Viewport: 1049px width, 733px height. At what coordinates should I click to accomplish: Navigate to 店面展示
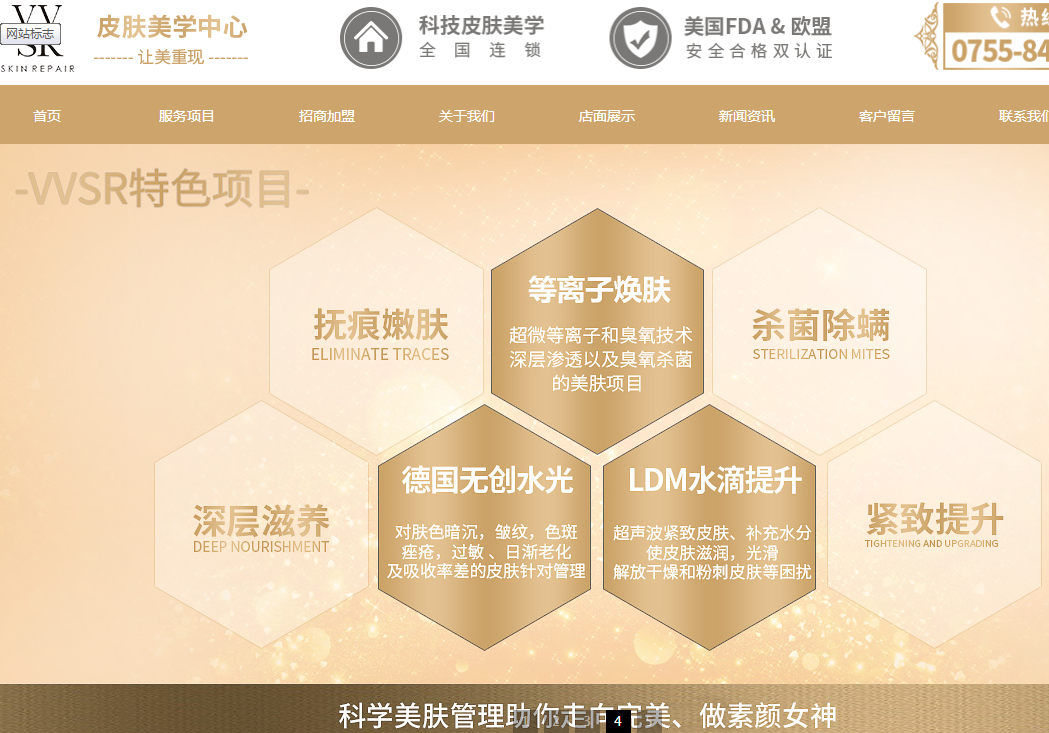click(x=607, y=116)
